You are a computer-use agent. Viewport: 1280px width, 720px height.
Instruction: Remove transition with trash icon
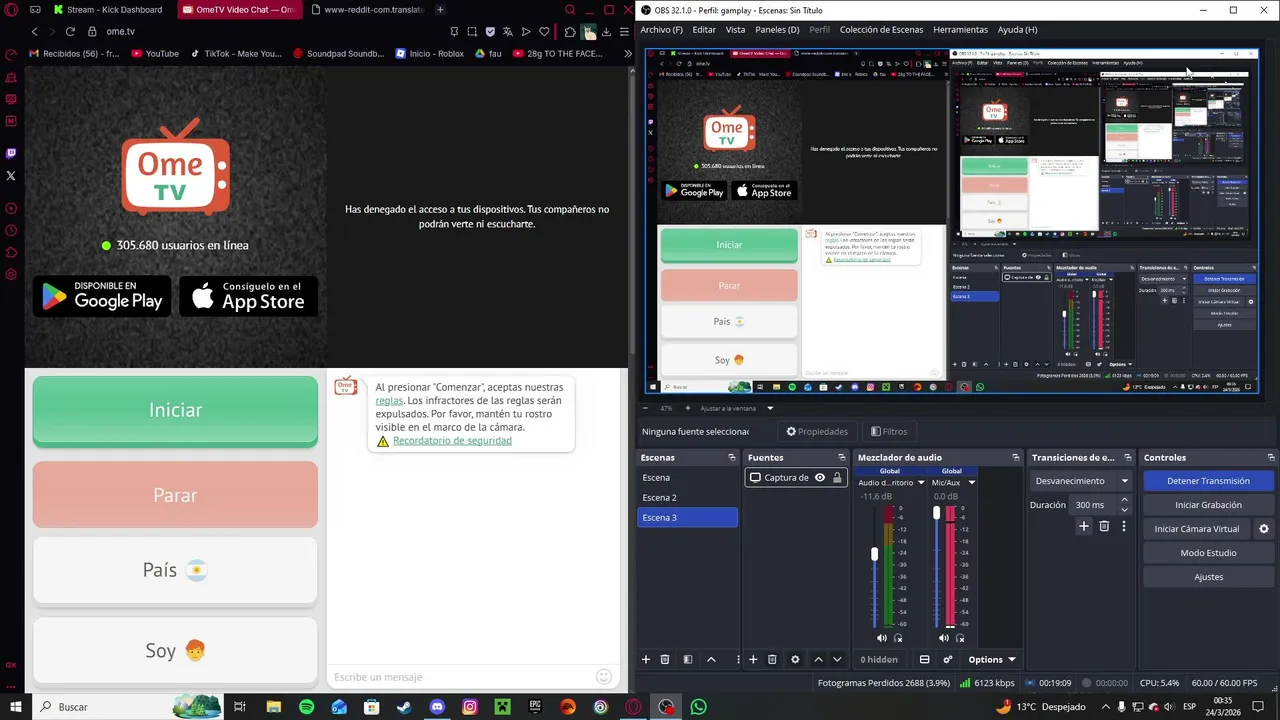point(1104,526)
